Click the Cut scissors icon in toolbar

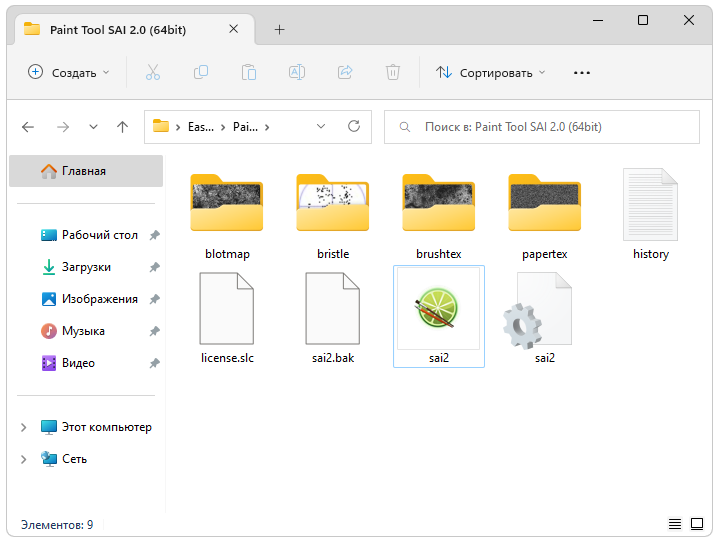(x=153, y=72)
